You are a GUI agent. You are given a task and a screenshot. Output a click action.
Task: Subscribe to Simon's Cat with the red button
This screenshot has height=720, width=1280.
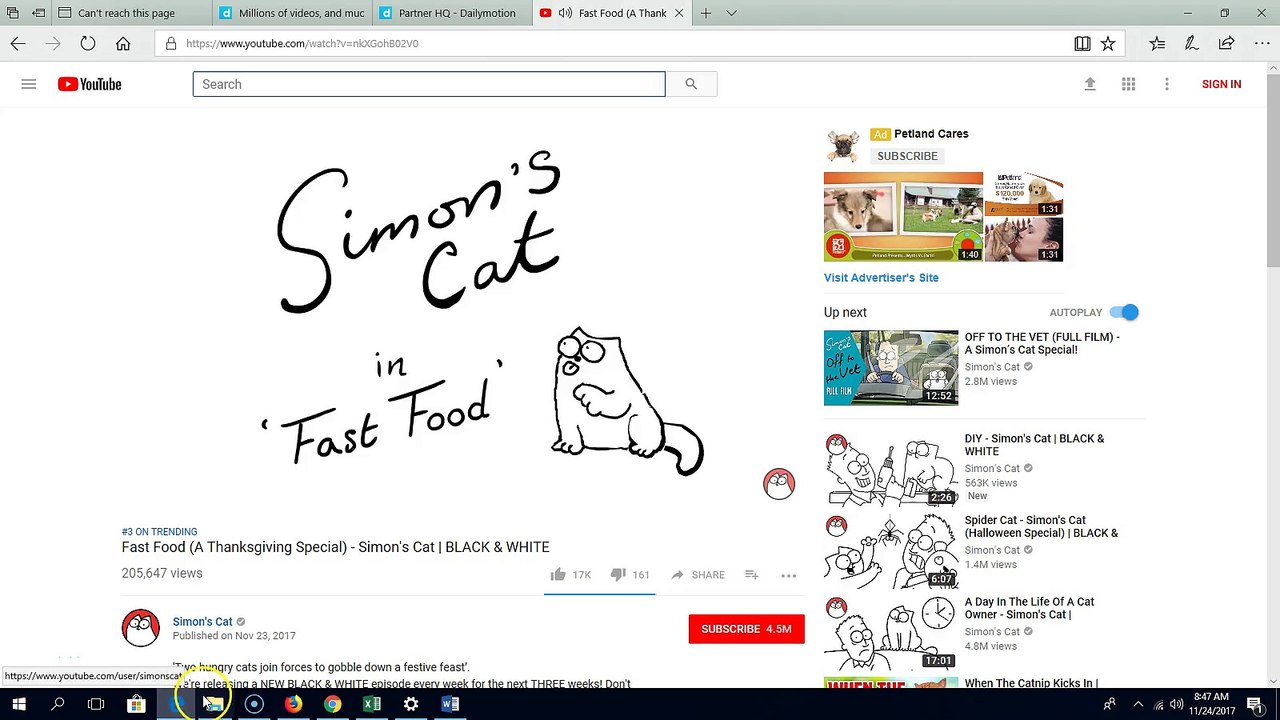click(x=746, y=629)
